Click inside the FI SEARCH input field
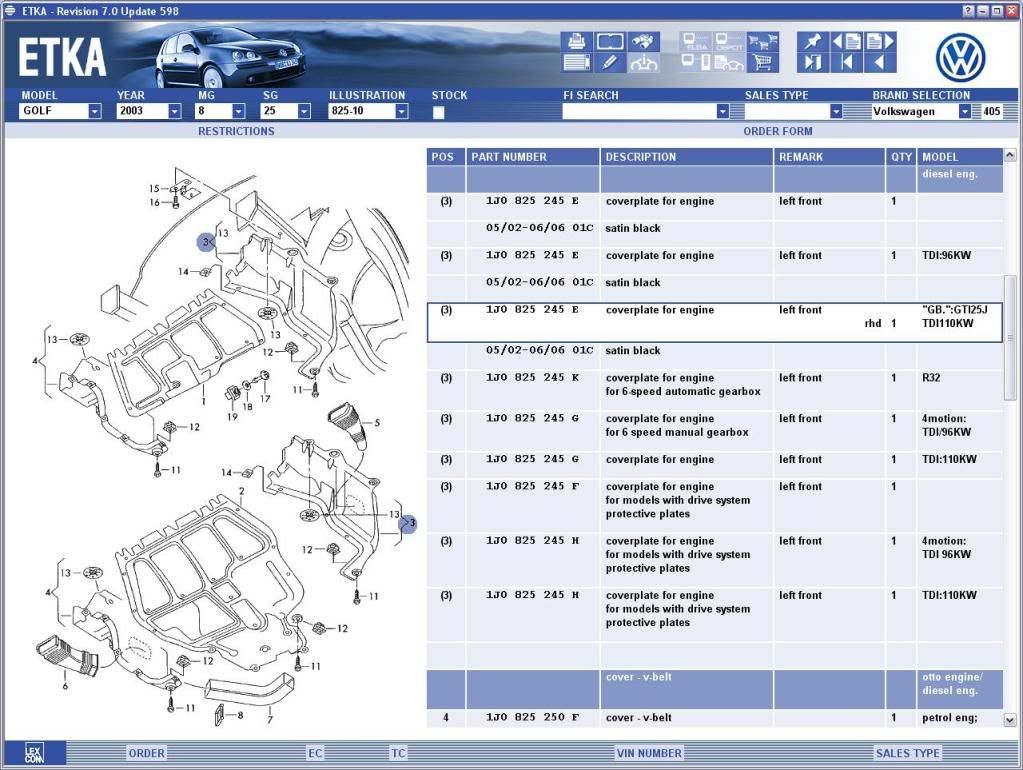The width and height of the screenshot is (1023, 770). [639, 112]
